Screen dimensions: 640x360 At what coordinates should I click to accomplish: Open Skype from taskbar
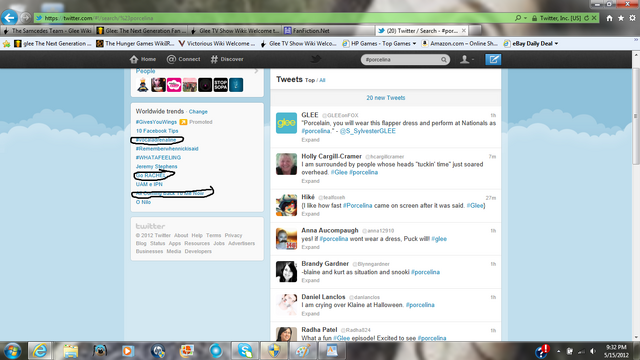pyautogui.click(x=245, y=351)
